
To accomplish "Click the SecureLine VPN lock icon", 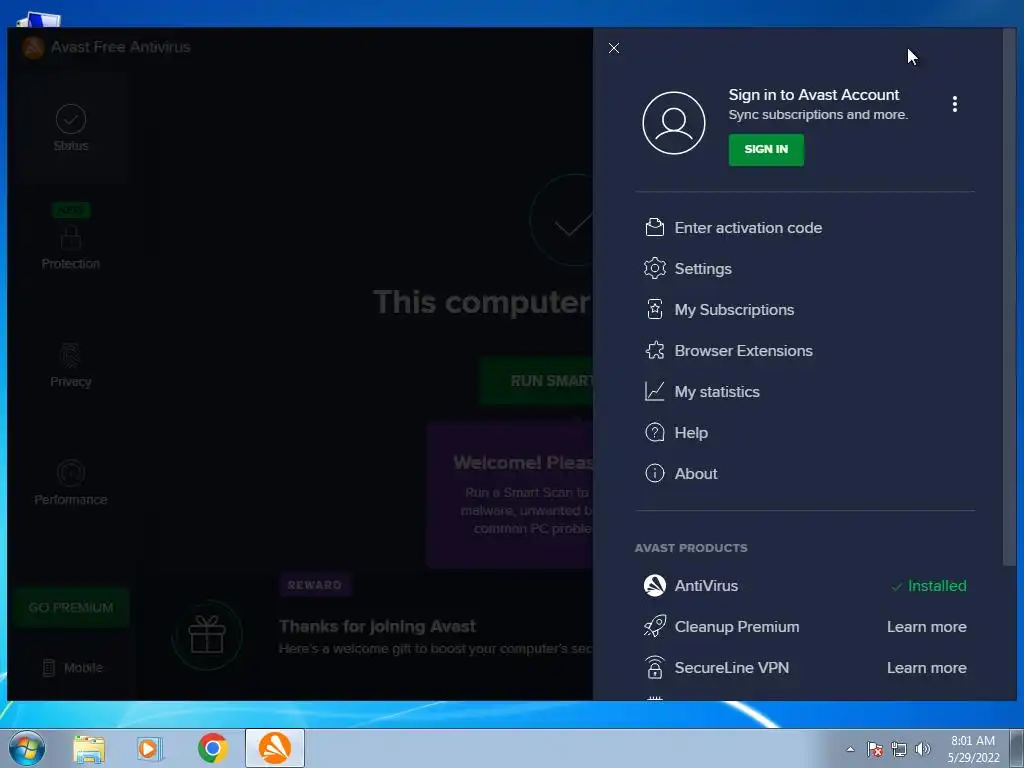I will point(654,667).
